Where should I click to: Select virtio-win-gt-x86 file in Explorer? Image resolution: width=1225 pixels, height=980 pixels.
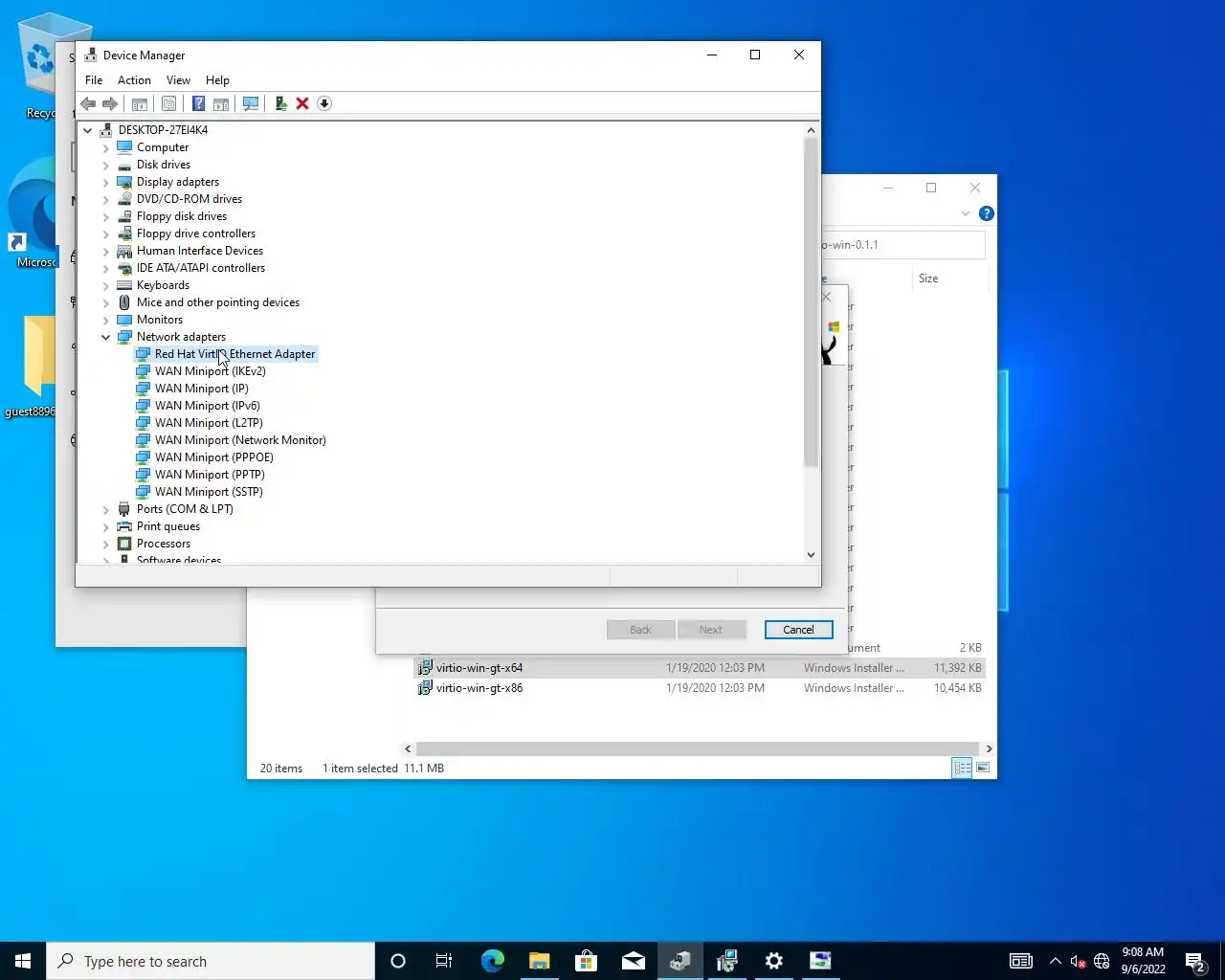(x=479, y=688)
